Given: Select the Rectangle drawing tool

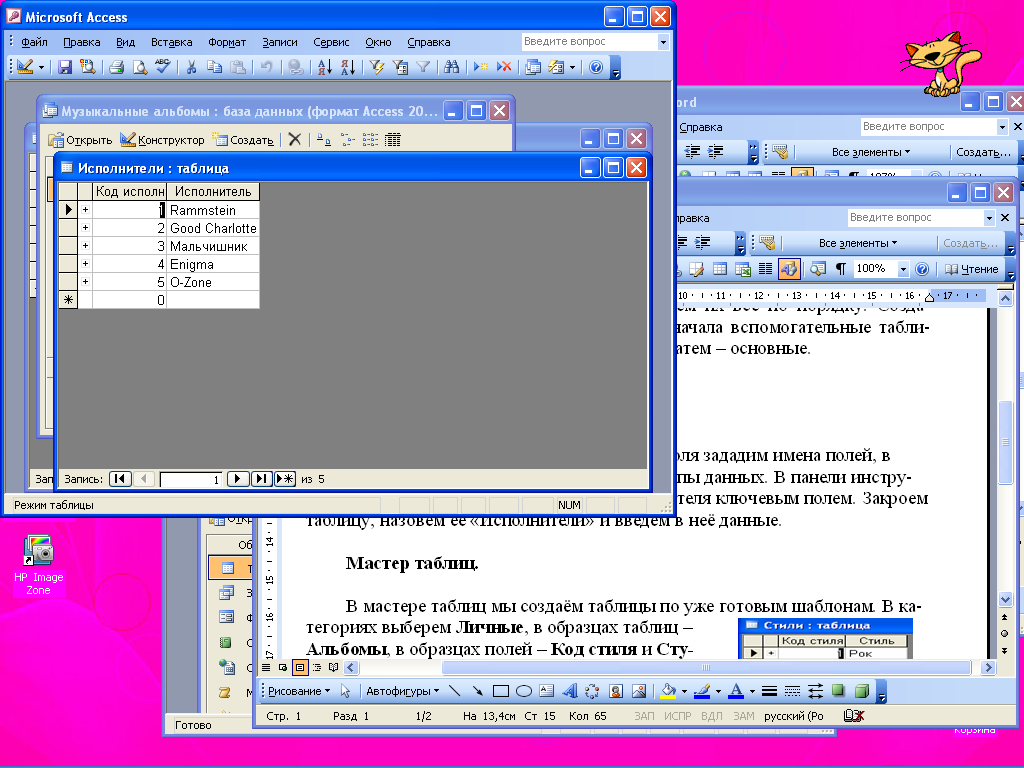Looking at the screenshot, I should [x=501, y=691].
